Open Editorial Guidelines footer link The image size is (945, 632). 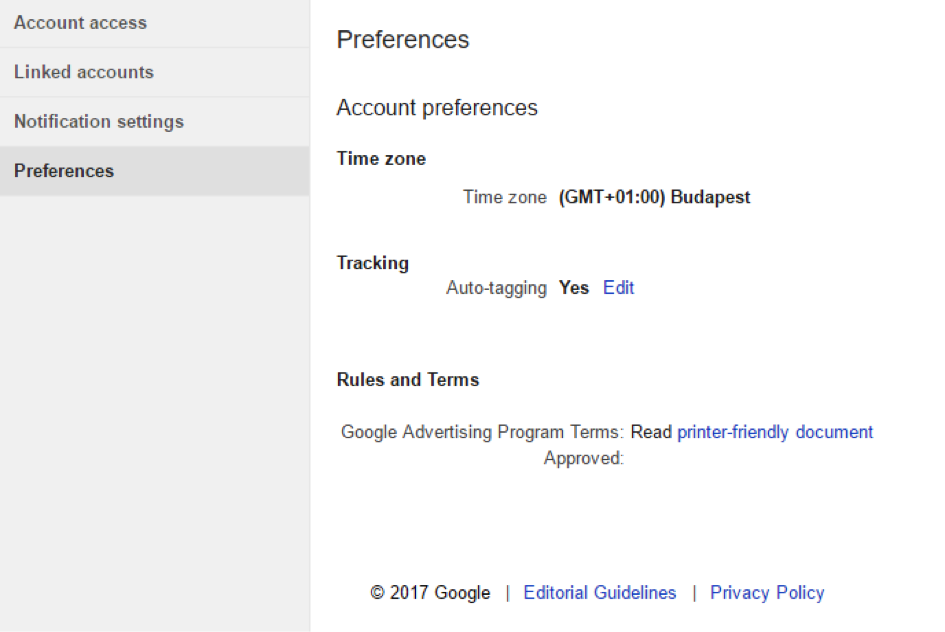click(600, 593)
